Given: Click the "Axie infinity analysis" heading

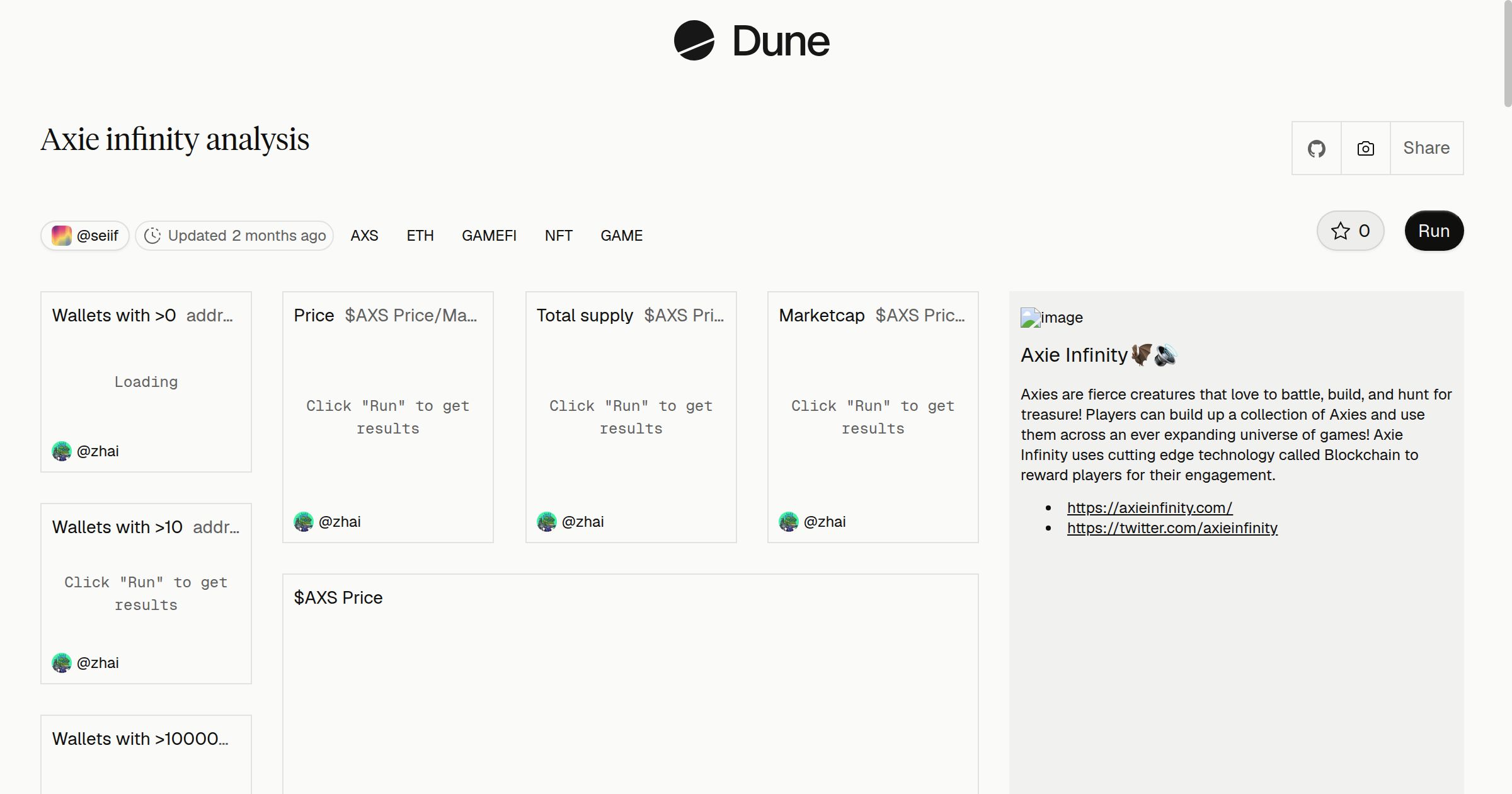Looking at the screenshot, I should click(175, 139).
